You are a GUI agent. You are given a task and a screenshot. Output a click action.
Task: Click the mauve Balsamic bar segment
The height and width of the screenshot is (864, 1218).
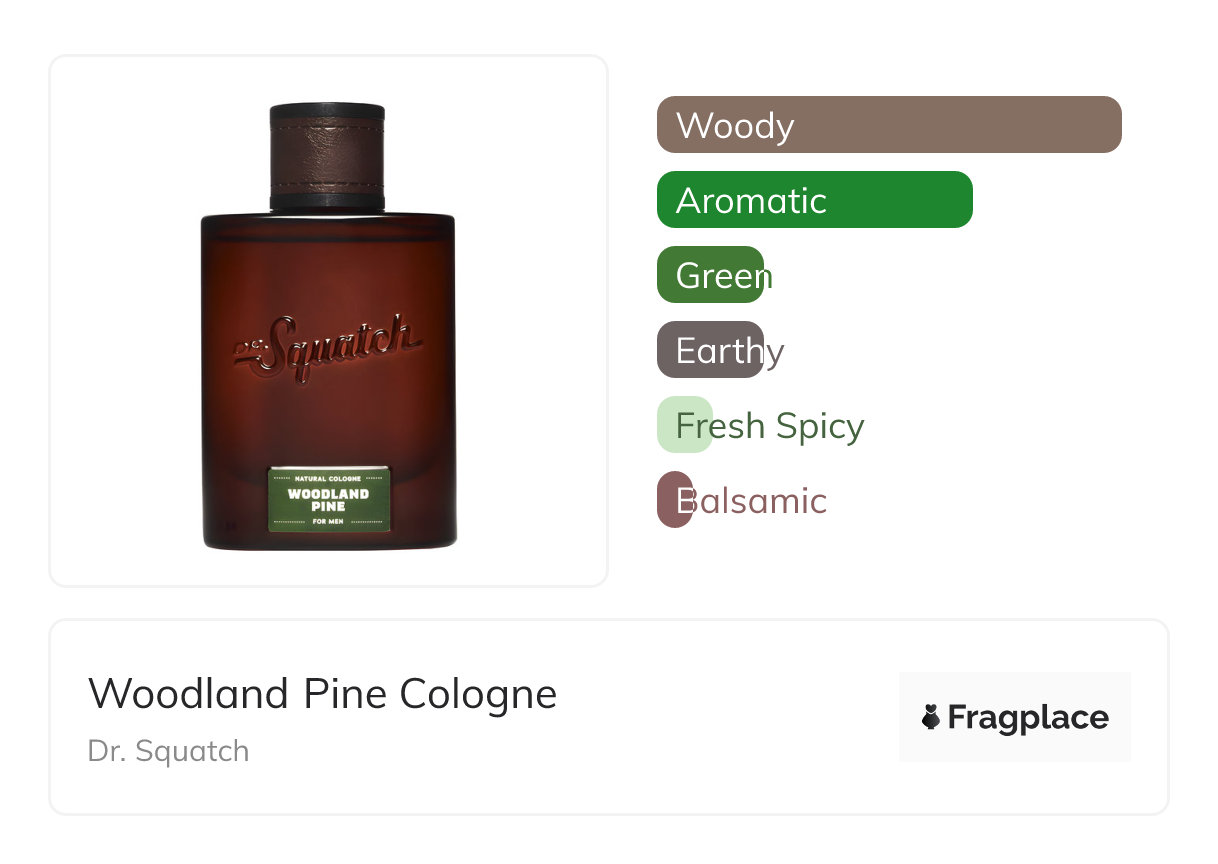click(675, 500)
